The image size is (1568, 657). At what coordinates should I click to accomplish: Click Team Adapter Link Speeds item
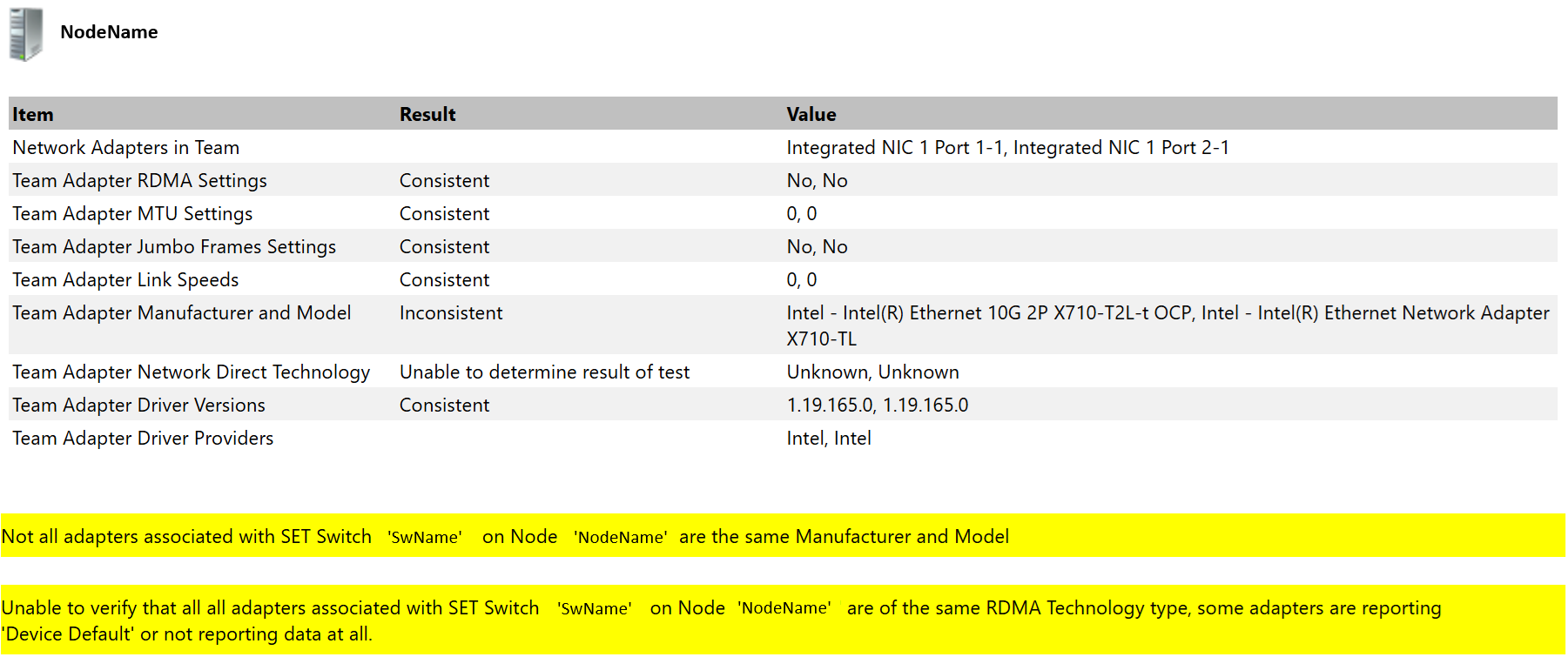click(x=125, y=279)
